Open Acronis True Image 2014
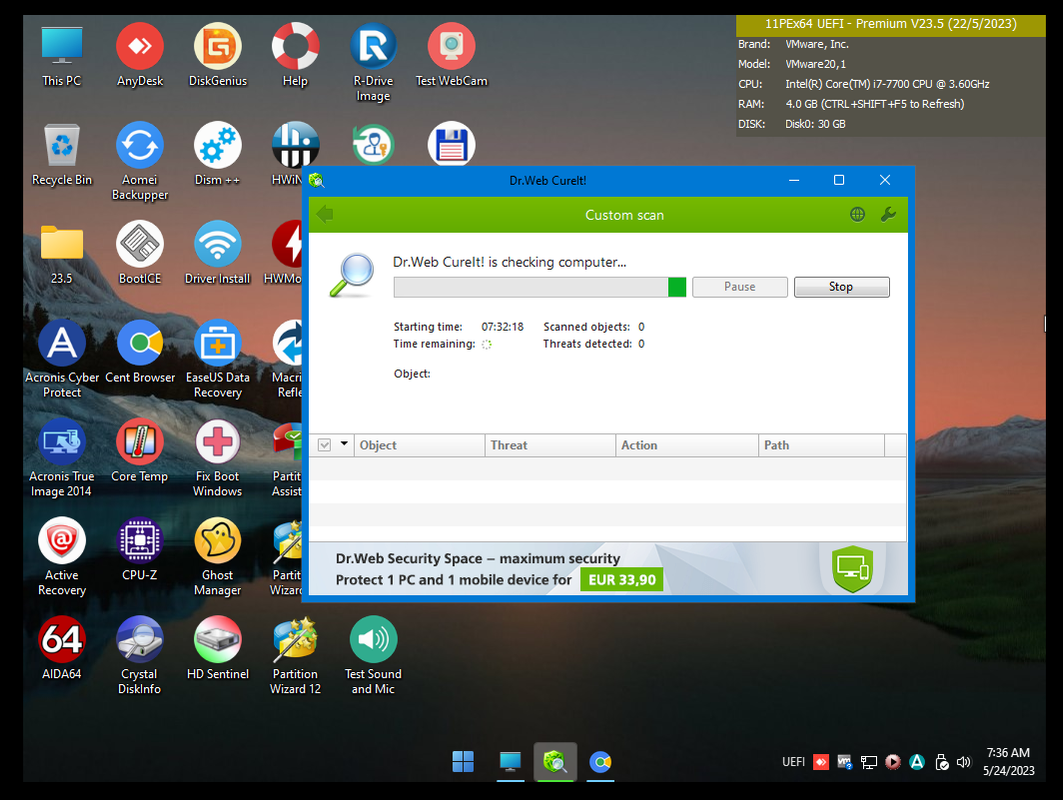Viewport: 1063px width, 800px height. (62, 458)
